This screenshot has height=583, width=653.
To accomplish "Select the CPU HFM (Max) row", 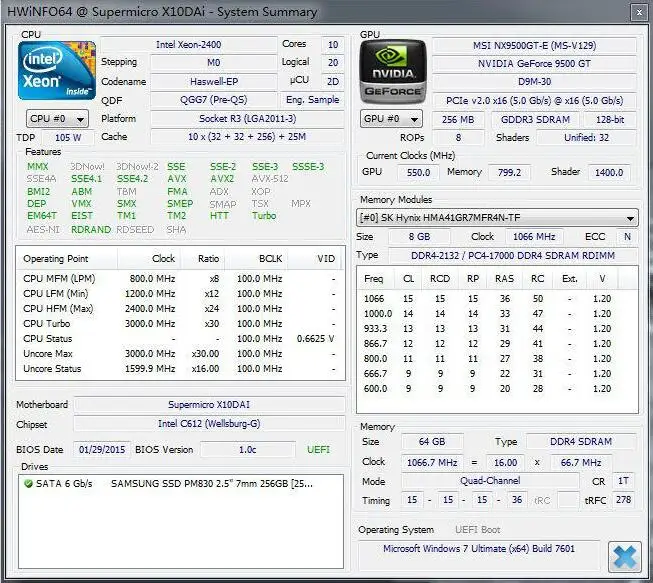I will [x=179, y=309].
